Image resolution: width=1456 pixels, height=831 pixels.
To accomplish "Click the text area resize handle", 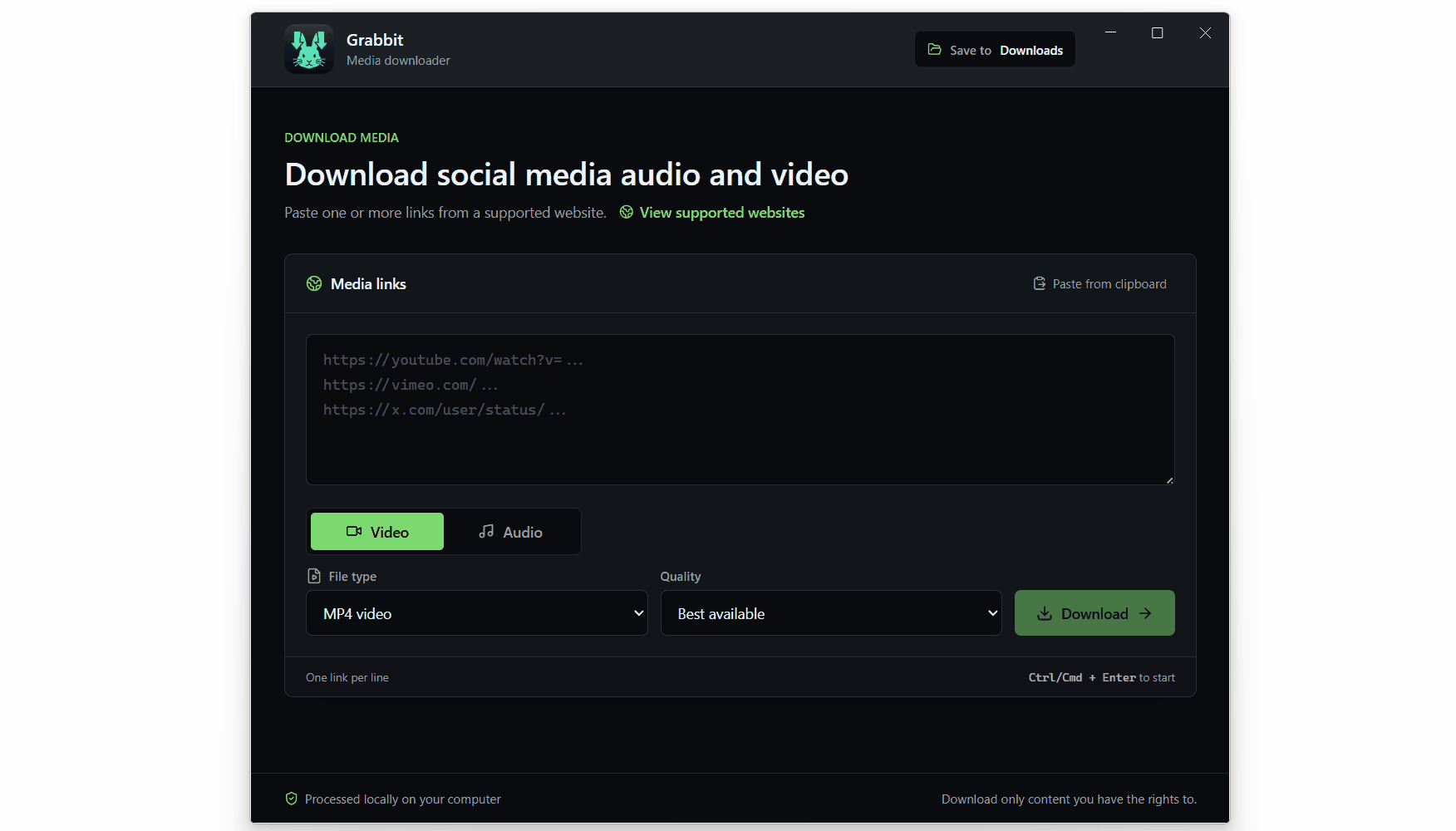I will (1169, 479).
